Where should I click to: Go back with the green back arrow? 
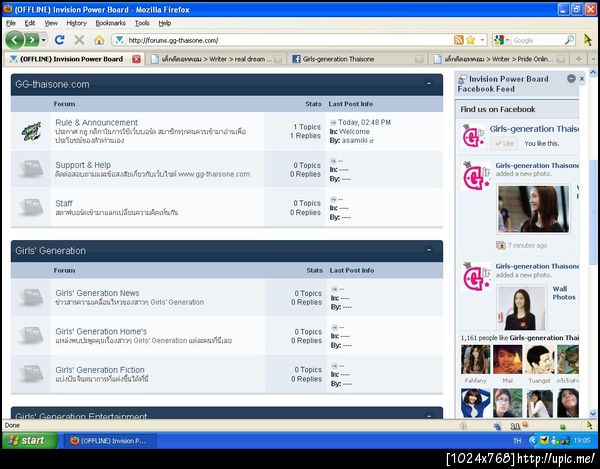(x=15, y=40)
